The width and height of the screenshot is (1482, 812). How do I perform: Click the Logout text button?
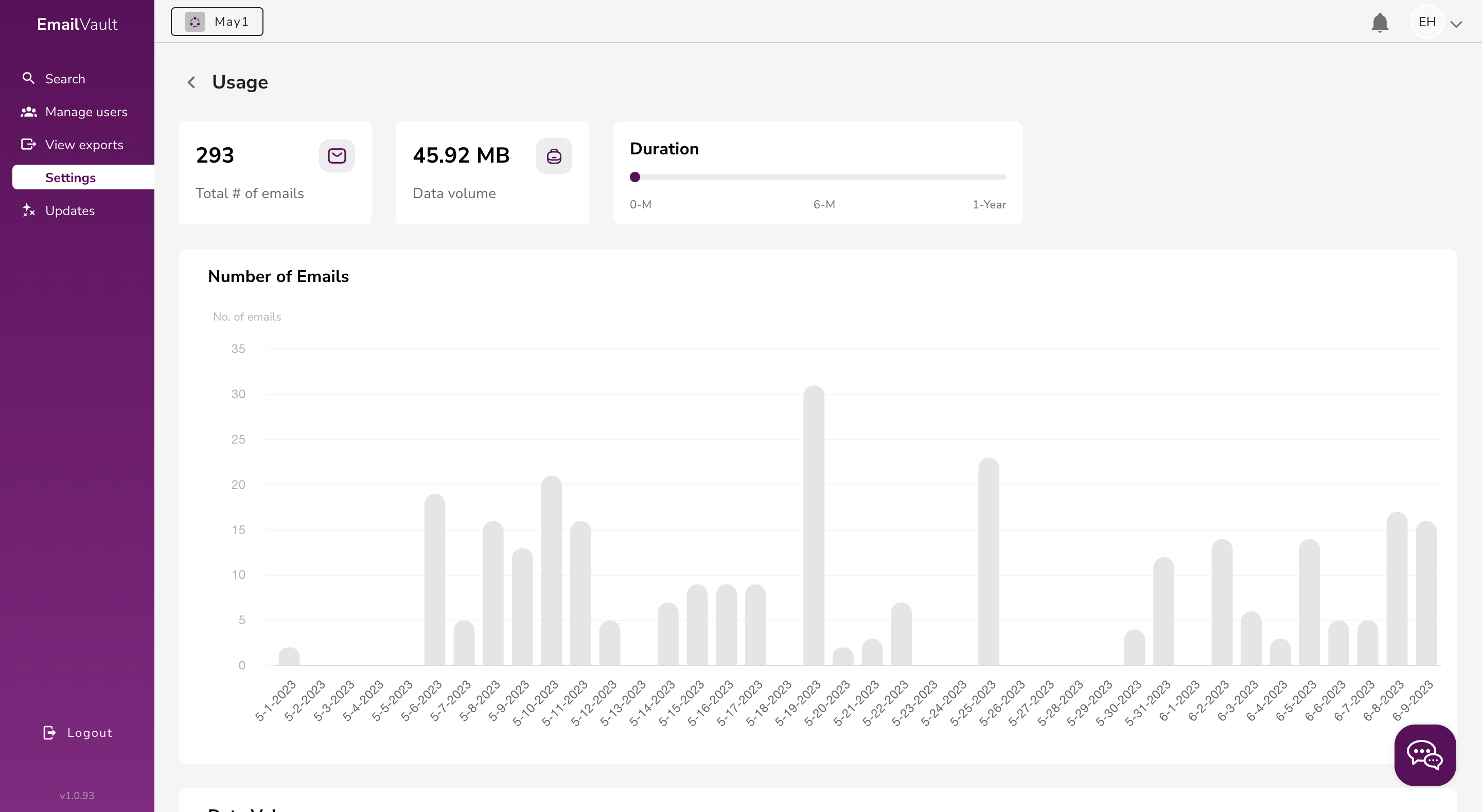89,732
